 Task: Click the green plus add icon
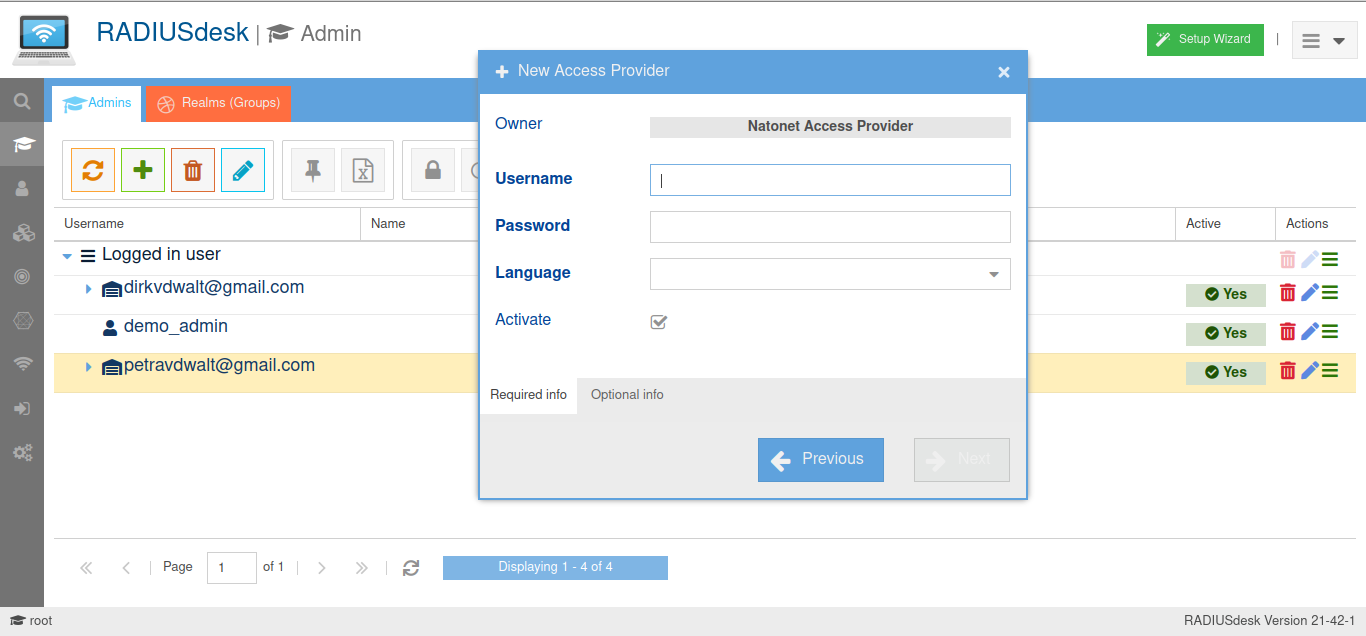coord(143,170)
